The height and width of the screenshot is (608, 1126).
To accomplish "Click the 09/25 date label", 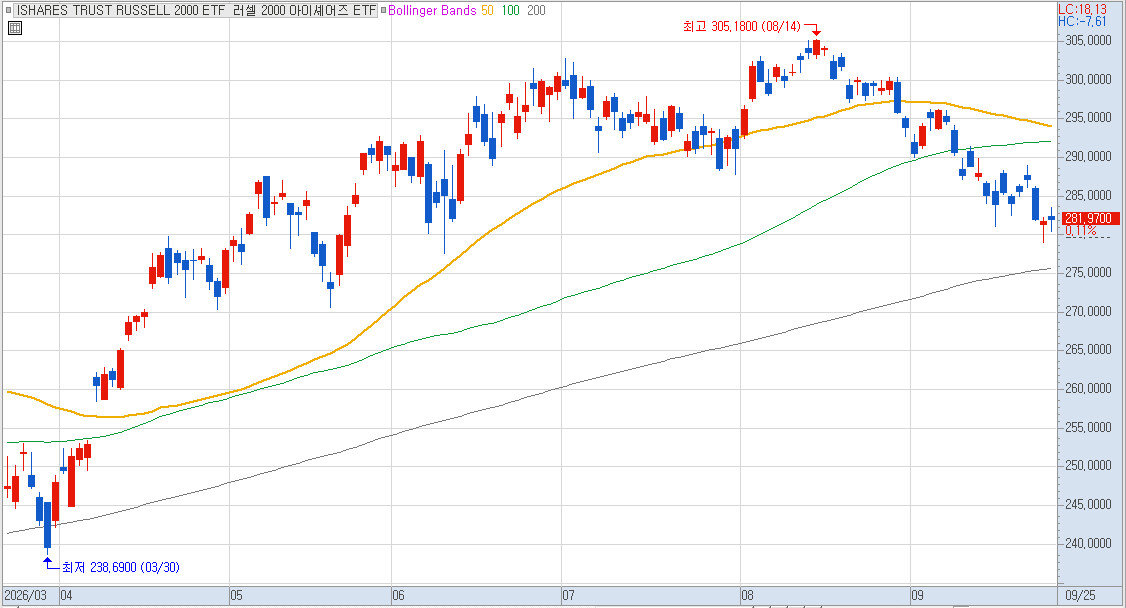I will [x=1080, y=595].
